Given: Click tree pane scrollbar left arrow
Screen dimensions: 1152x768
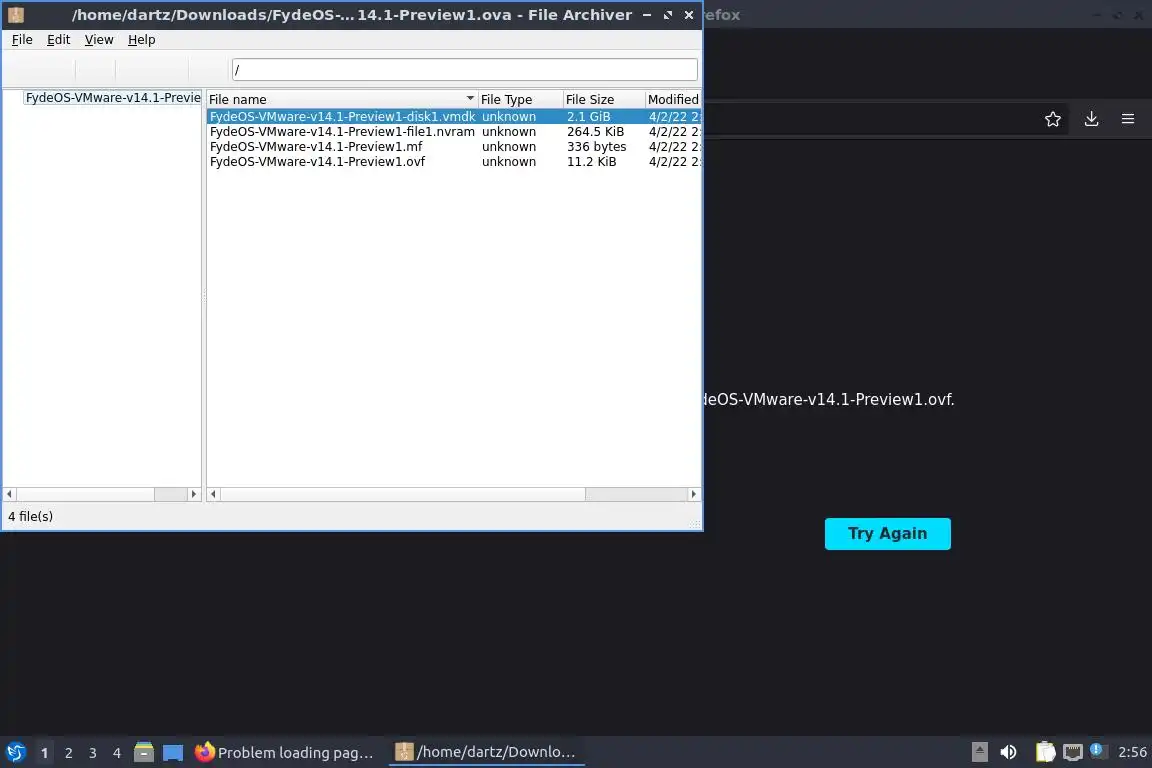Looking at the screenshot, I should tap(10, 494).
